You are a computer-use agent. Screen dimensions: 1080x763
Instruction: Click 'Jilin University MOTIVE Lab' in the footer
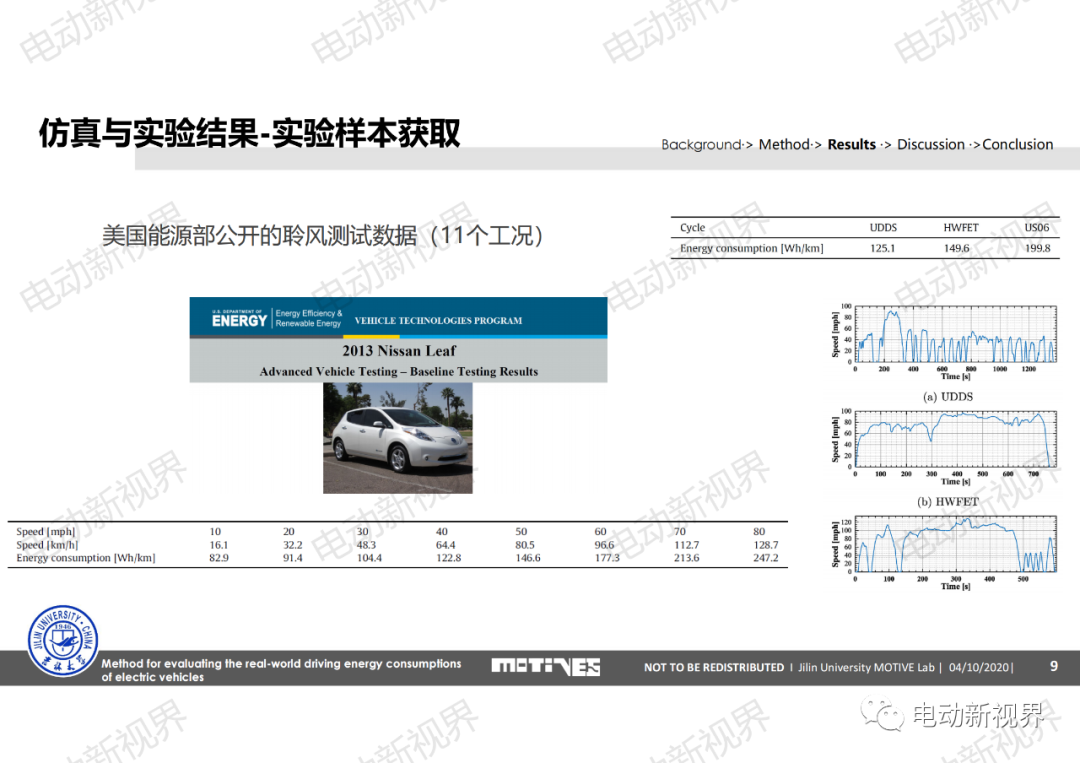click(866, 667)
